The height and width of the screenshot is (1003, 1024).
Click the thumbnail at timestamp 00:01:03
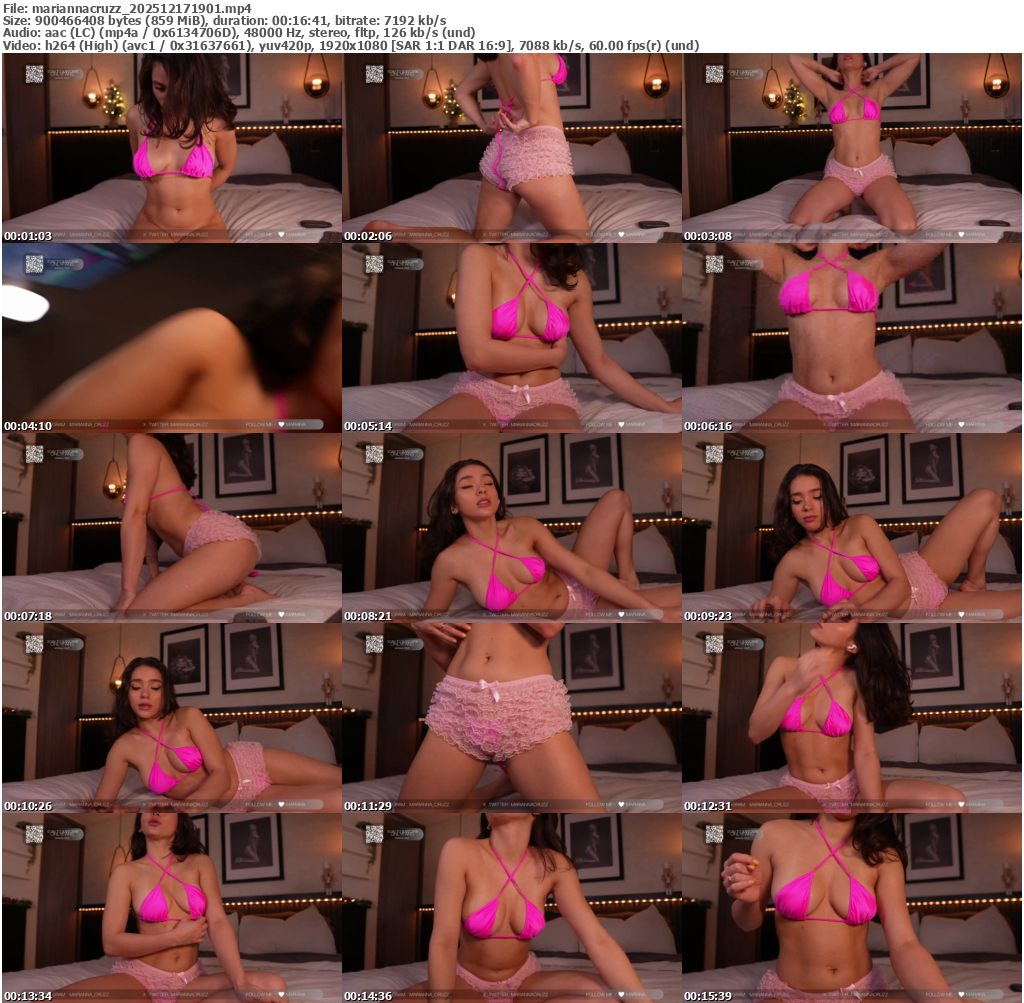[171, 148]
